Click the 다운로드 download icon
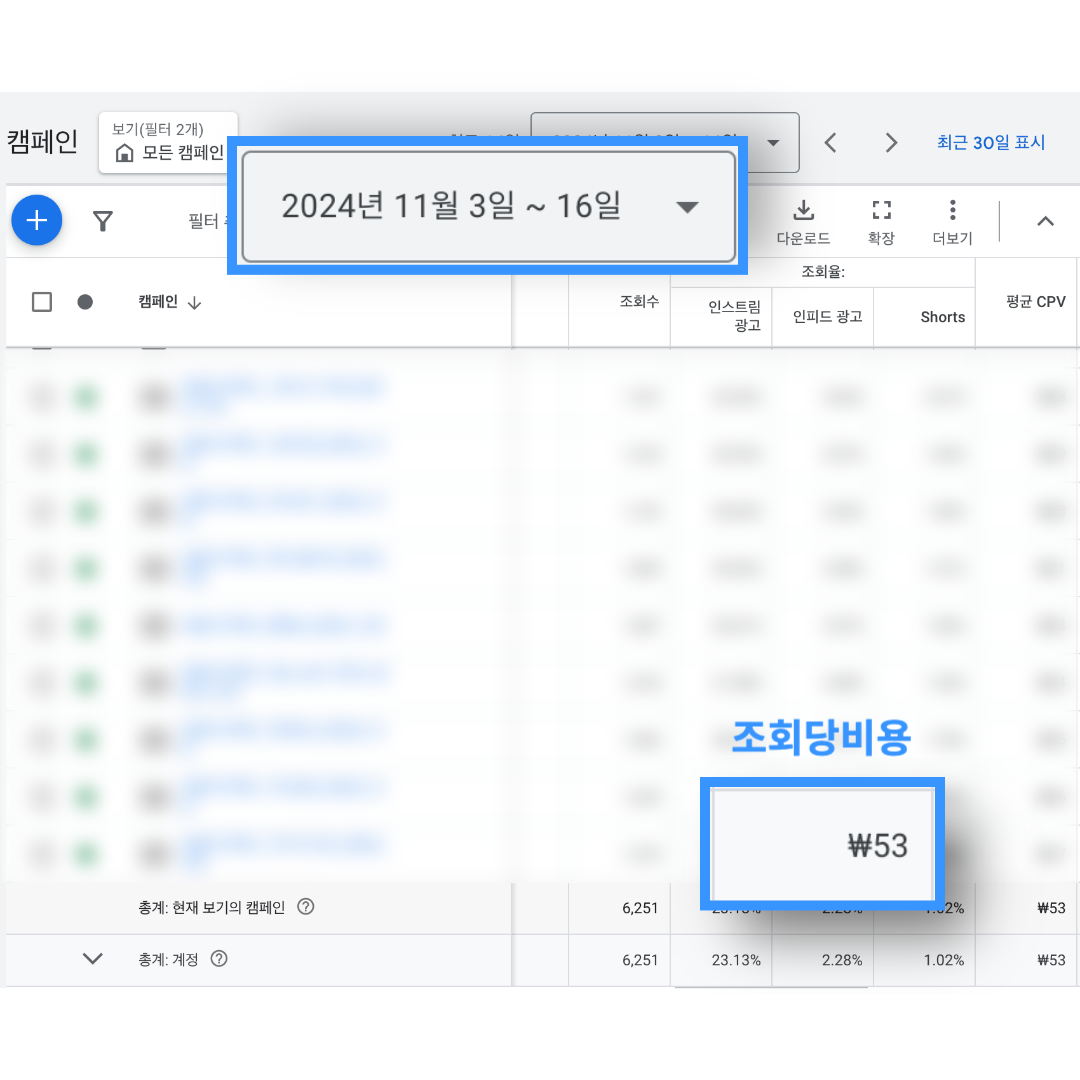1080x1080 pixels. [803, 209]
